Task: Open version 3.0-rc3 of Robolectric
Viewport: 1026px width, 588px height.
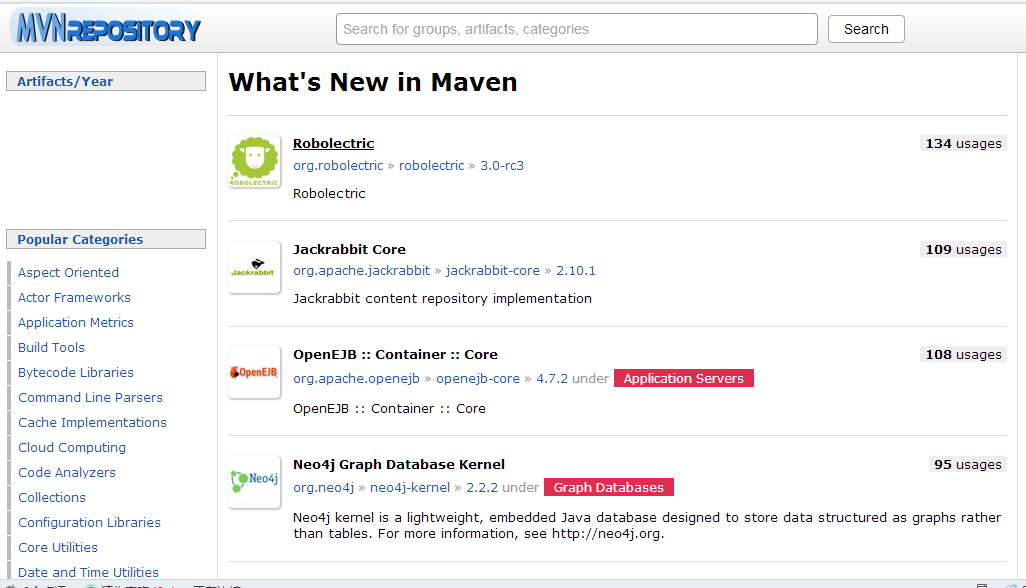Action: (502, 165)
